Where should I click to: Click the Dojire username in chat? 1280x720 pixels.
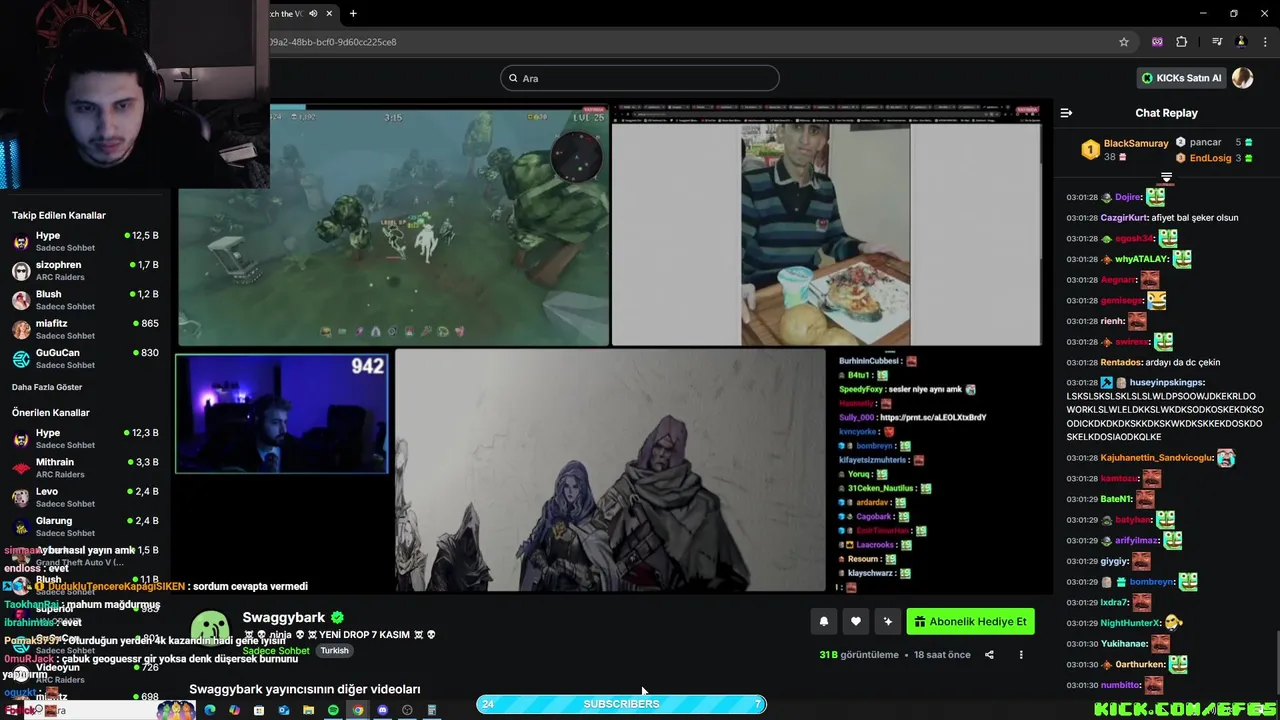tap(1128, 198)
